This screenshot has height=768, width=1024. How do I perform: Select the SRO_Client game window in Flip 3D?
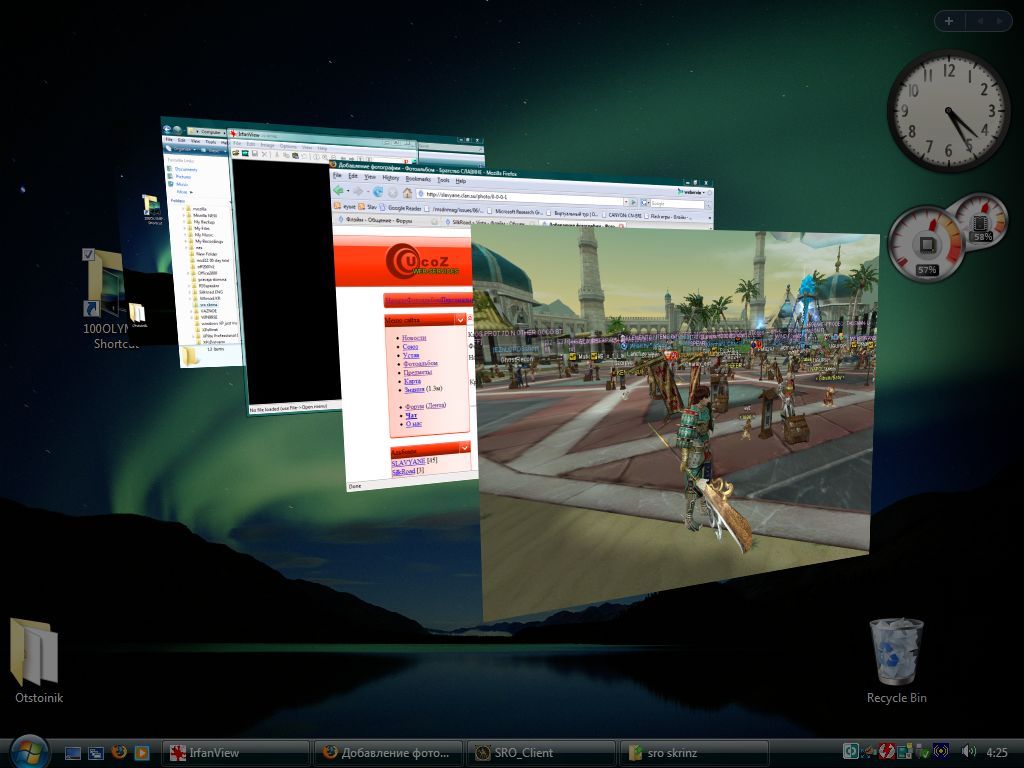(x=676, y=418)
